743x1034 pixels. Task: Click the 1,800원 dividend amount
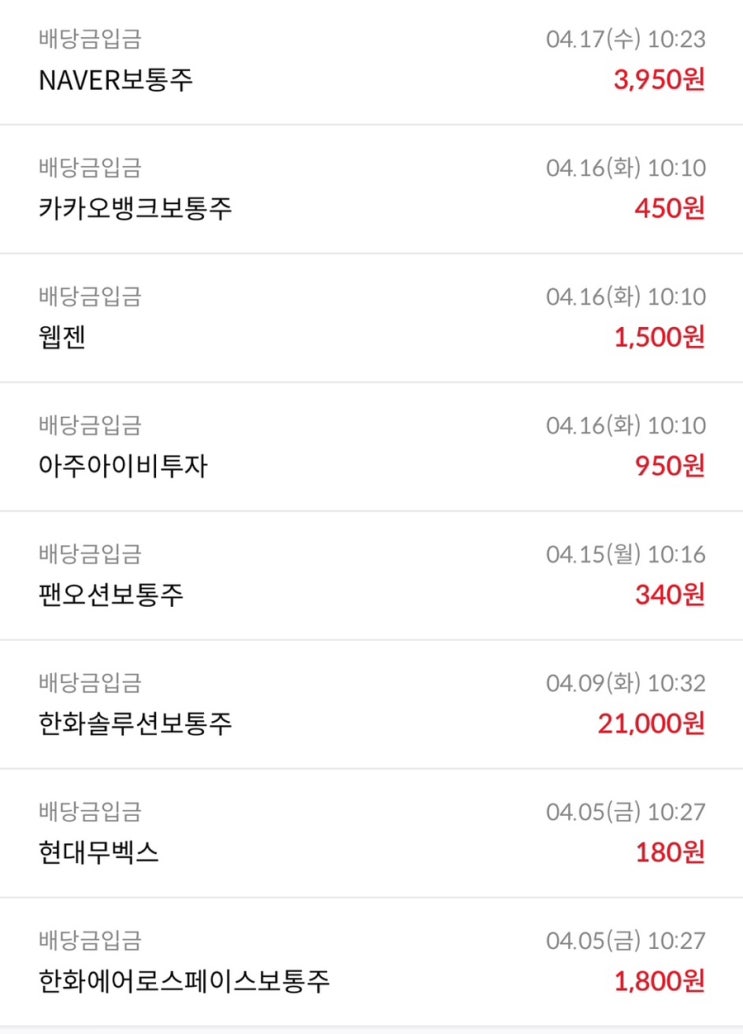[659, 981]
